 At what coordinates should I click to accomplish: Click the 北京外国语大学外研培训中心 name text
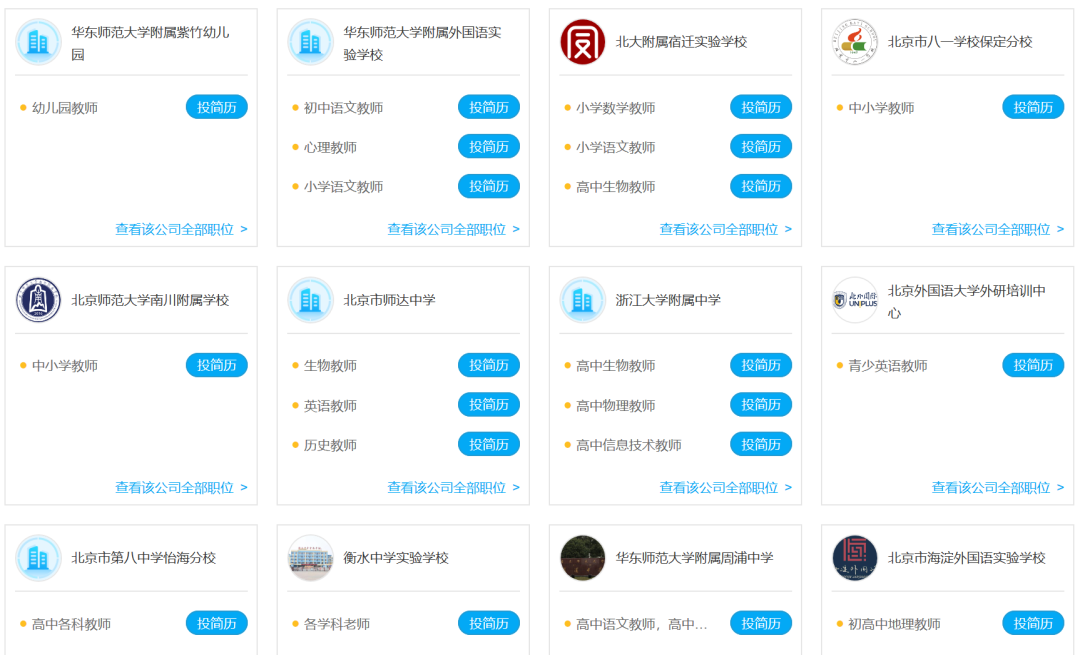click(966, 302)
